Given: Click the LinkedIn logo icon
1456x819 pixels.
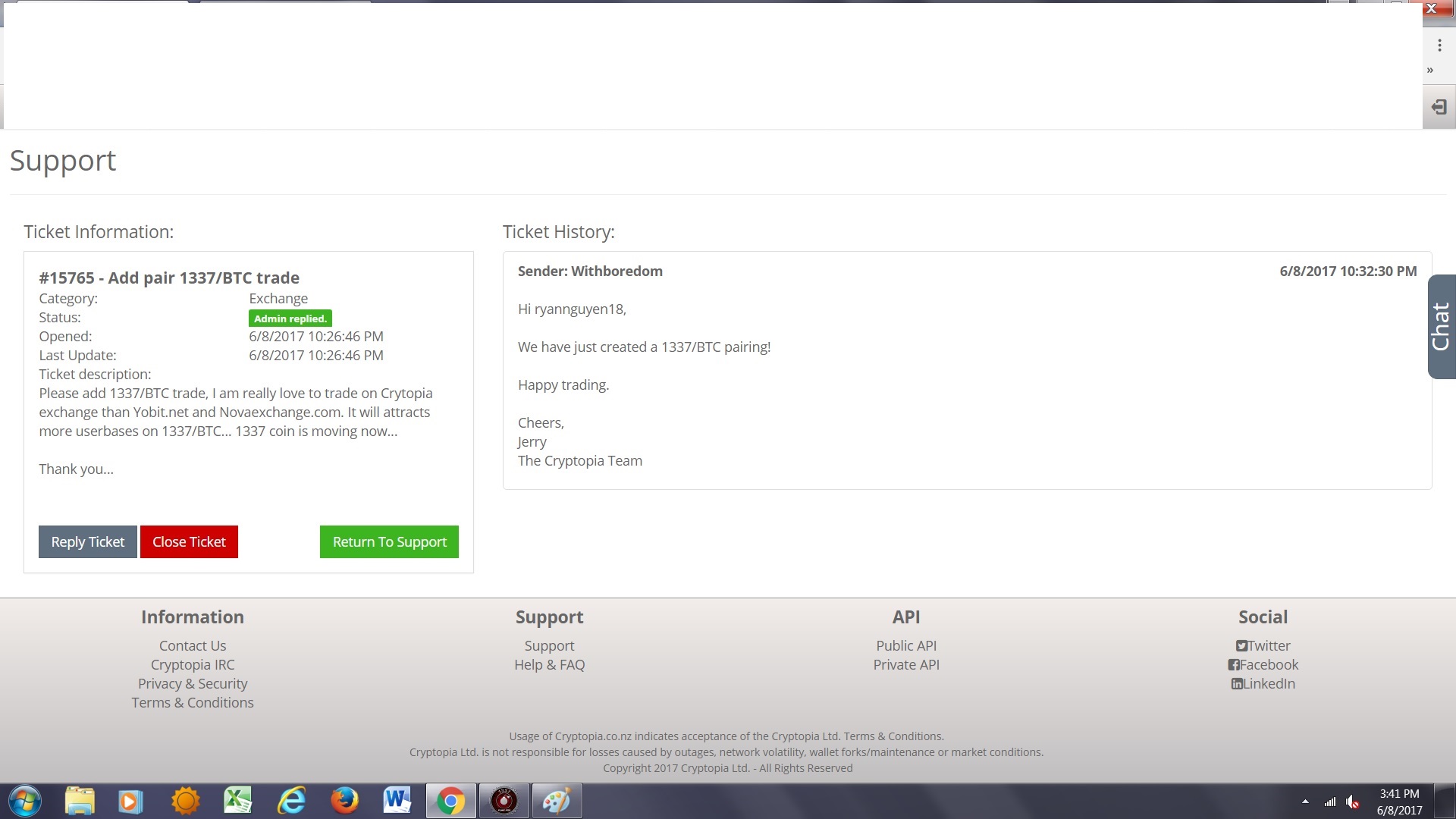Looking at the screenshot, I should click(x=1237, y=684).
